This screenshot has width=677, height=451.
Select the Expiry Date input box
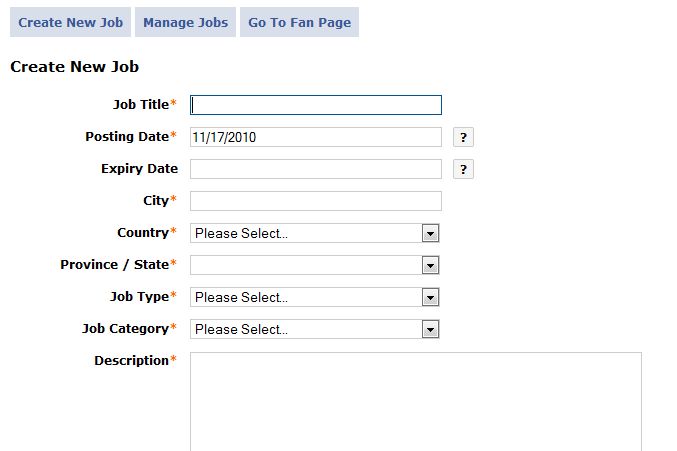[315, 169]
